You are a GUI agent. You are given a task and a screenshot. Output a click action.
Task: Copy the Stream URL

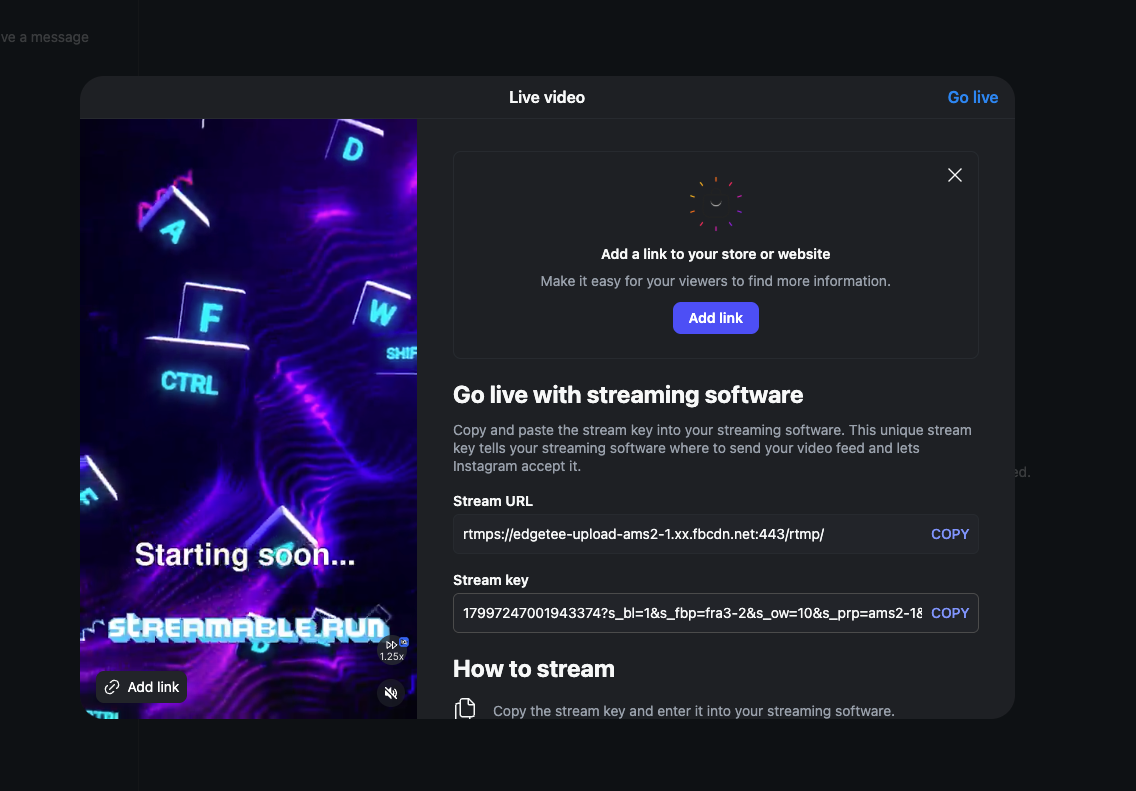950,535
